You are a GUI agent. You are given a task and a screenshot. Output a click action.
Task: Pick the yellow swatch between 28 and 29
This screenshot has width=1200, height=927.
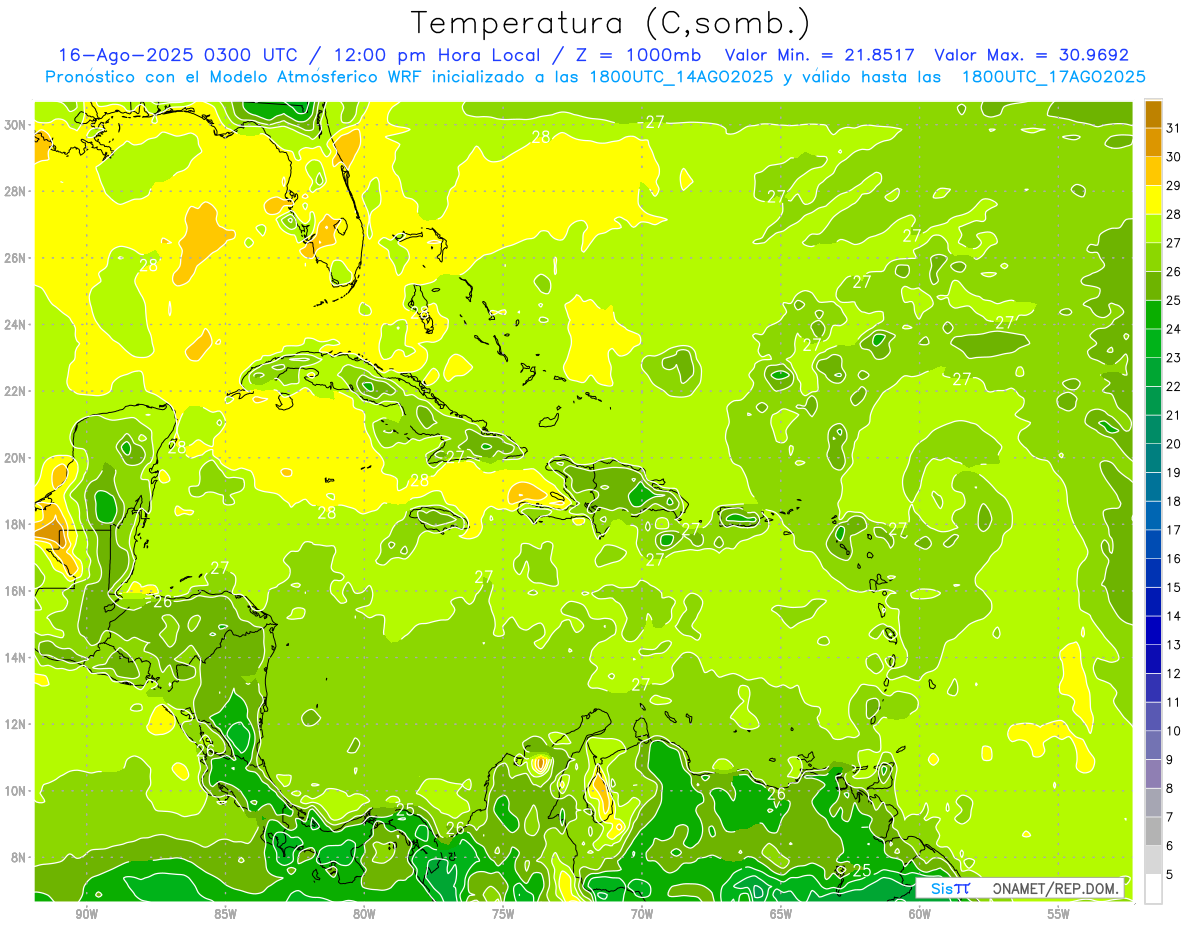(x=1153, y=200)
